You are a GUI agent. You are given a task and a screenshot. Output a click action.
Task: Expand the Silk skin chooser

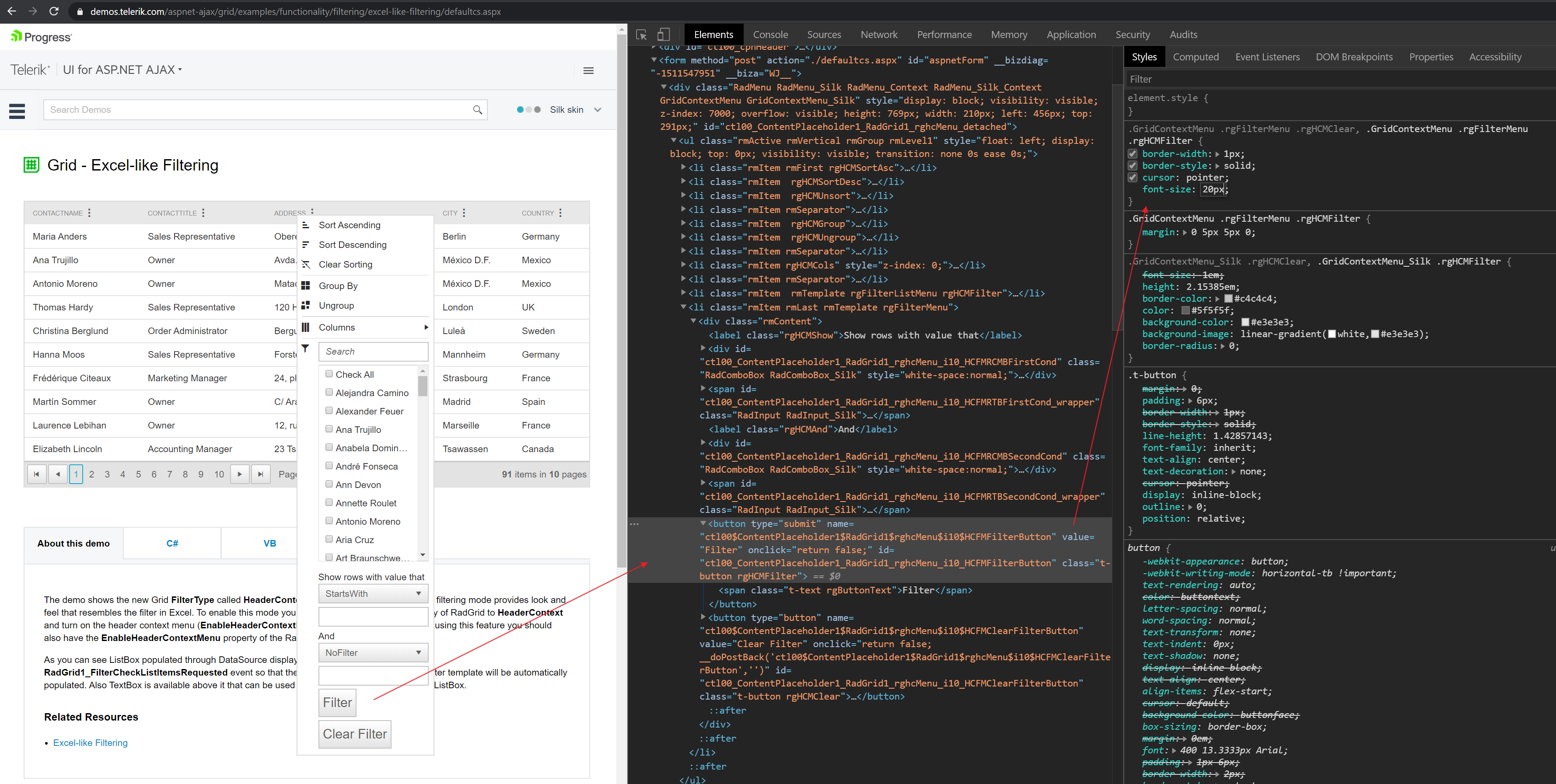[x=598, y=110]
